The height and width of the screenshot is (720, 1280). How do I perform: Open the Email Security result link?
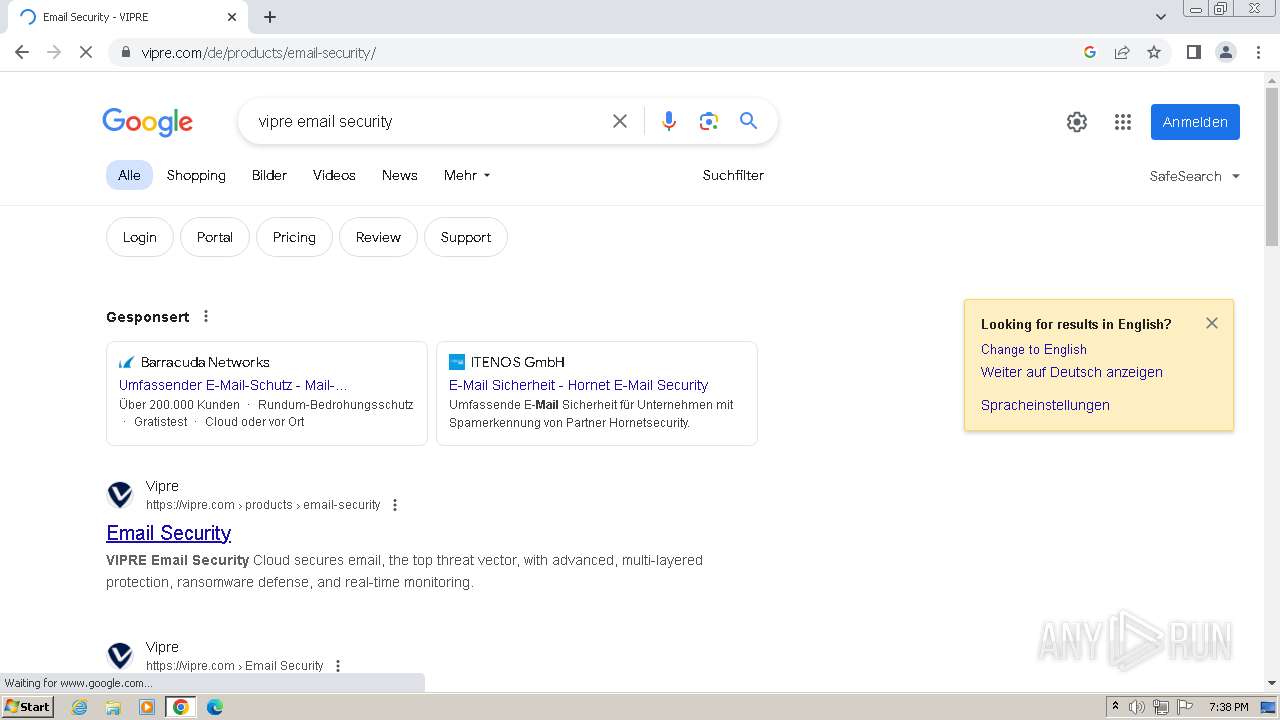pyautogui.click(x=169, y=533)
